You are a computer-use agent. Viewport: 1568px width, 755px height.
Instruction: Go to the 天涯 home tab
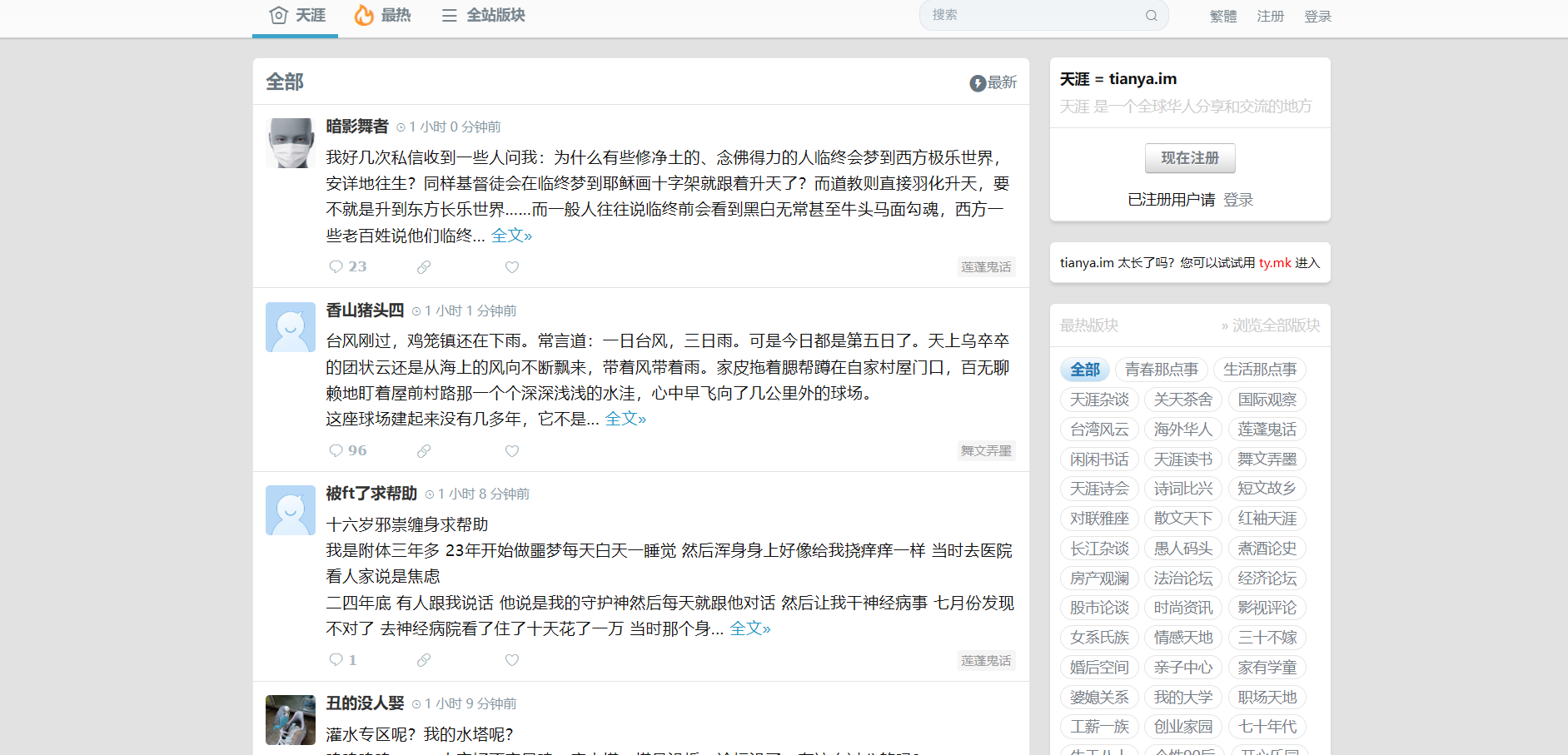tap(297, 16)
